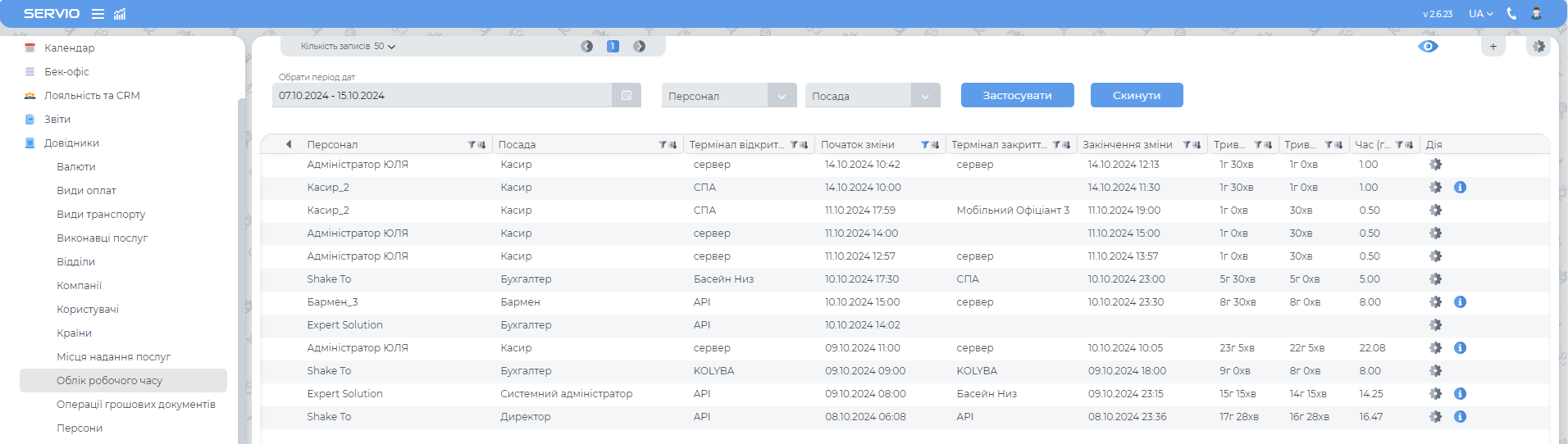Click the settings gear in top-right panel
Screen dimensions: 1568x444
pos(1538,47)
